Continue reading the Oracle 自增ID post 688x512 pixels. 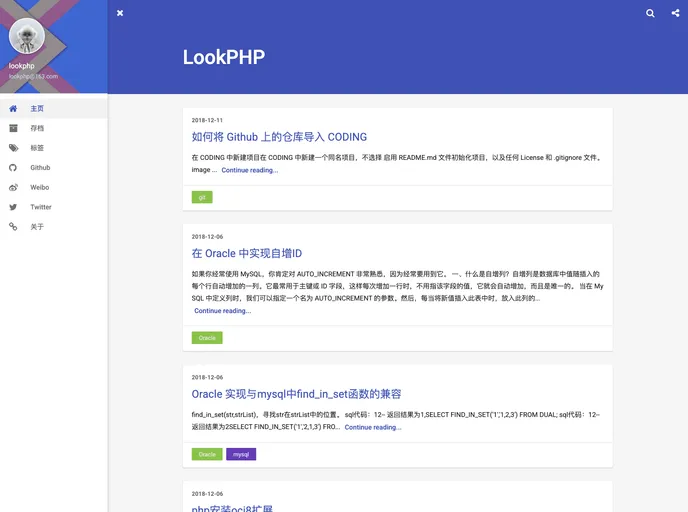pos(222,311)
